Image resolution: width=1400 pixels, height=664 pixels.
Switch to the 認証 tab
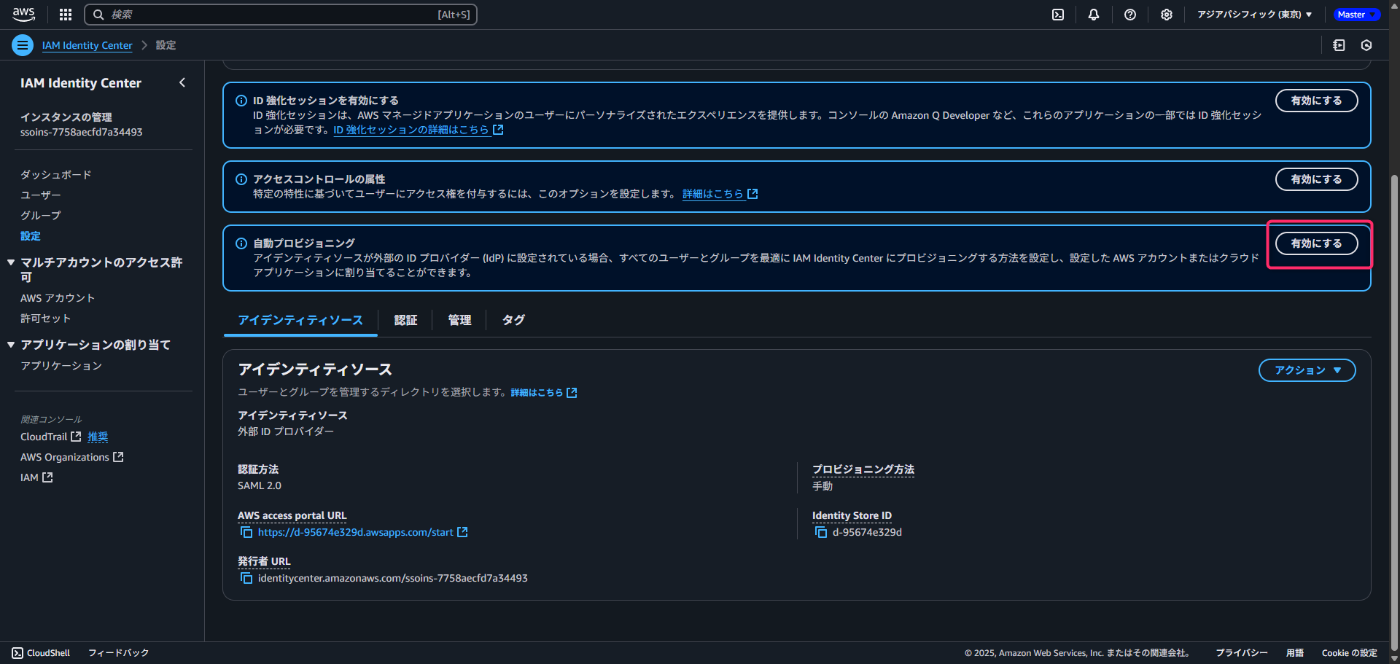[405, 320]
